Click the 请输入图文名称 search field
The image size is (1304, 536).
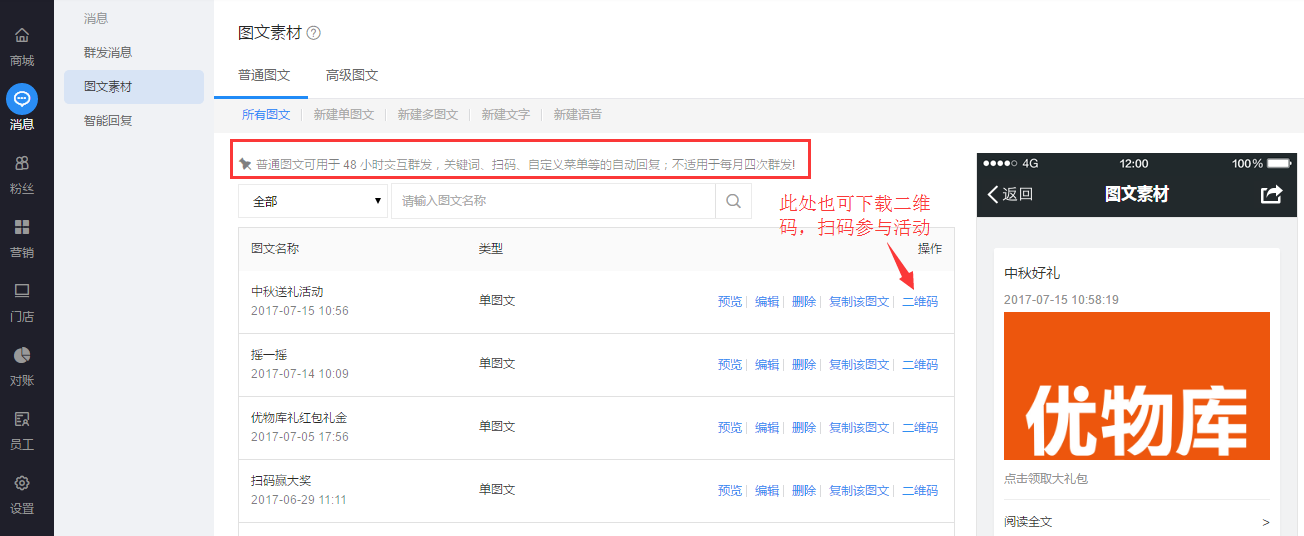553,201
